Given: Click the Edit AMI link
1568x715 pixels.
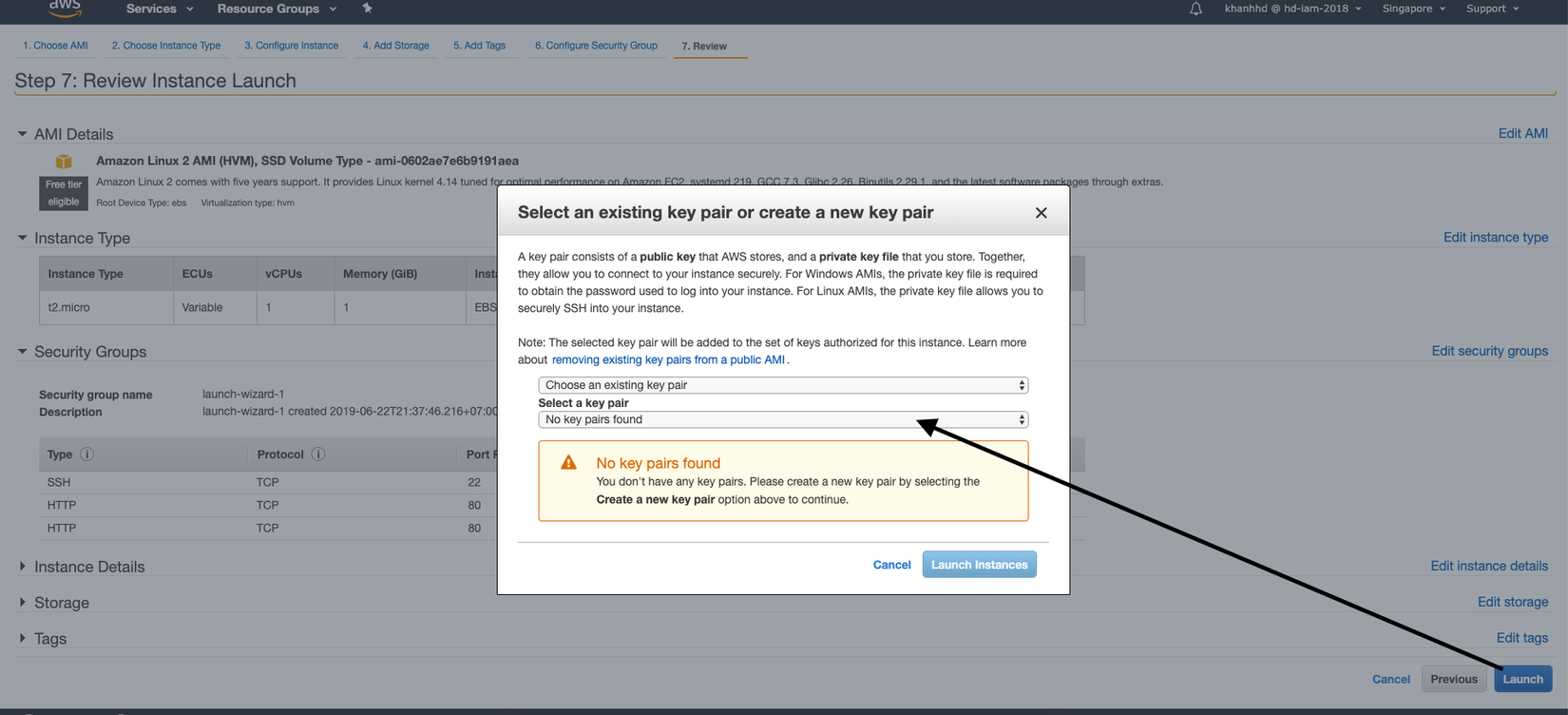Looking at the screenshot, I should (1522, 134).
